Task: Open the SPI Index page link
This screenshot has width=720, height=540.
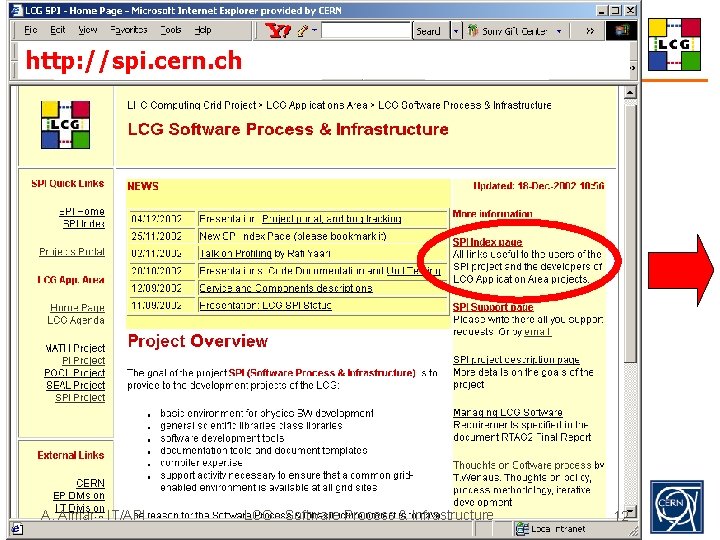Action: tap(487, 242)
